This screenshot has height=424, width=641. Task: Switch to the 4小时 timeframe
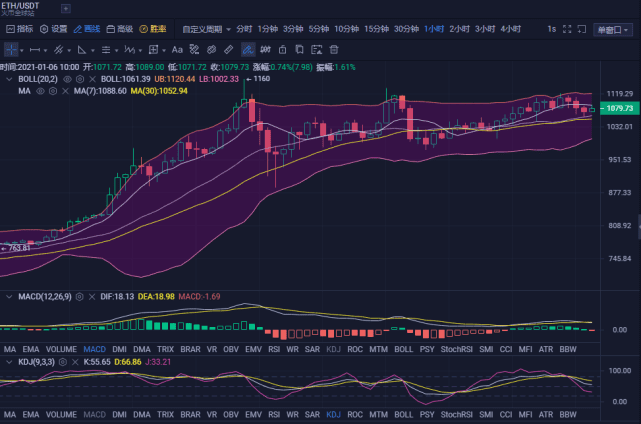[x=511, y=29]
